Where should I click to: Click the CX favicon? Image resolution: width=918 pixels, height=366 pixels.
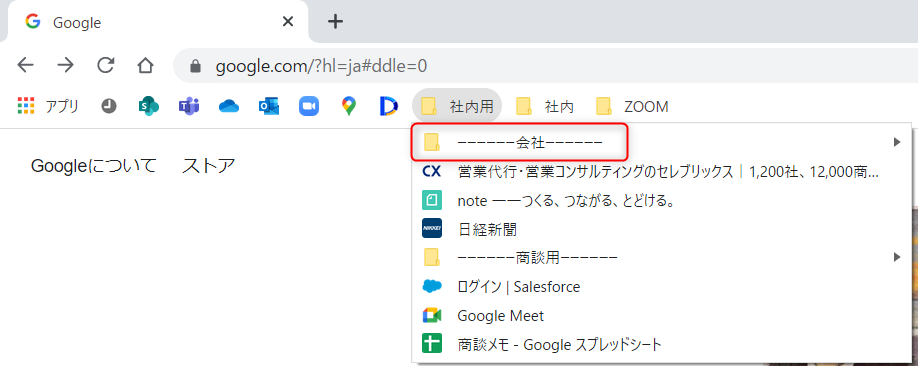(x=431, y=172)
